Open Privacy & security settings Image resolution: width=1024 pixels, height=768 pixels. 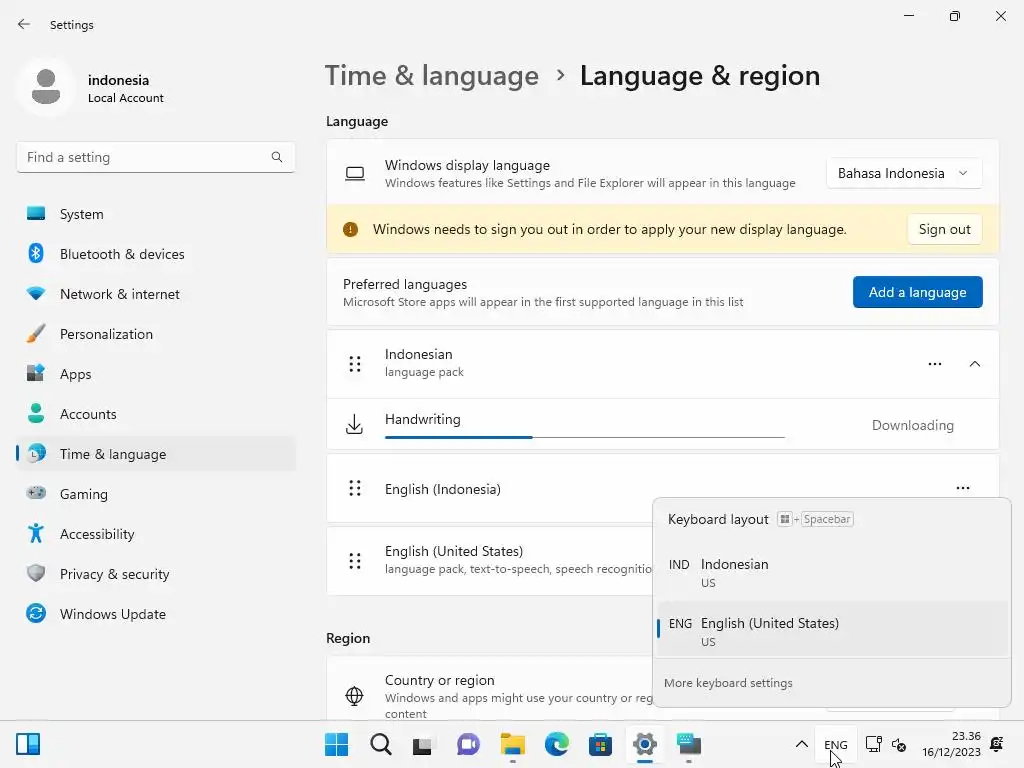coord(155,574)
